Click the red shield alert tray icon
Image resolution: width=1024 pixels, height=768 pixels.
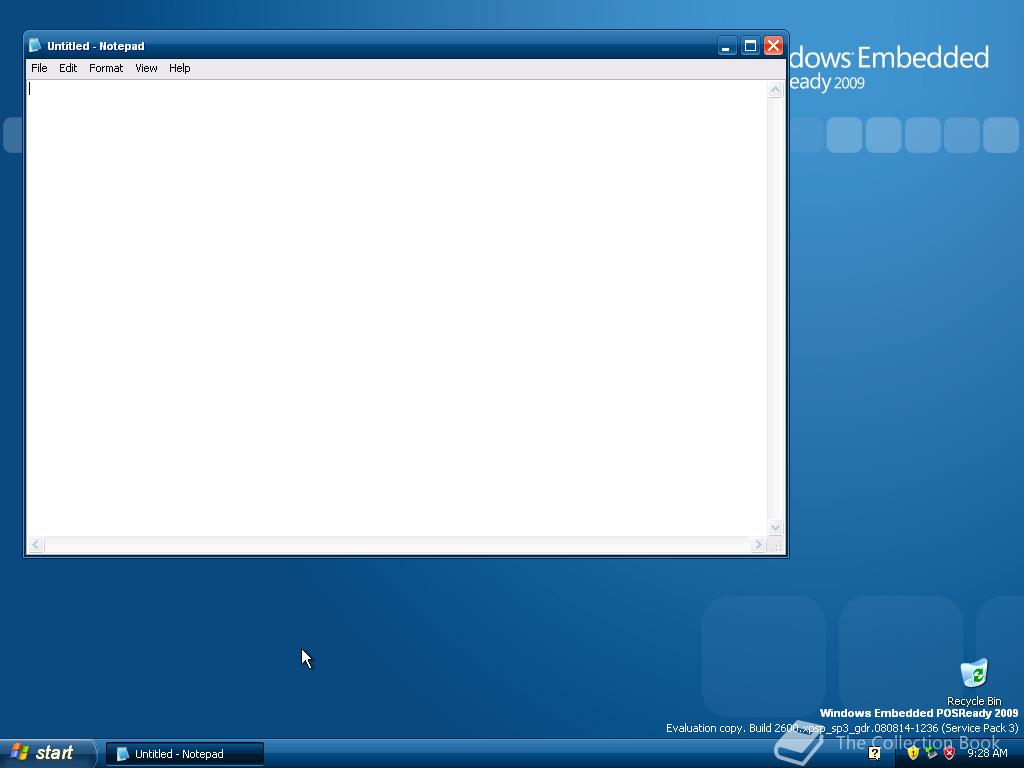click(x=950, y=753)
